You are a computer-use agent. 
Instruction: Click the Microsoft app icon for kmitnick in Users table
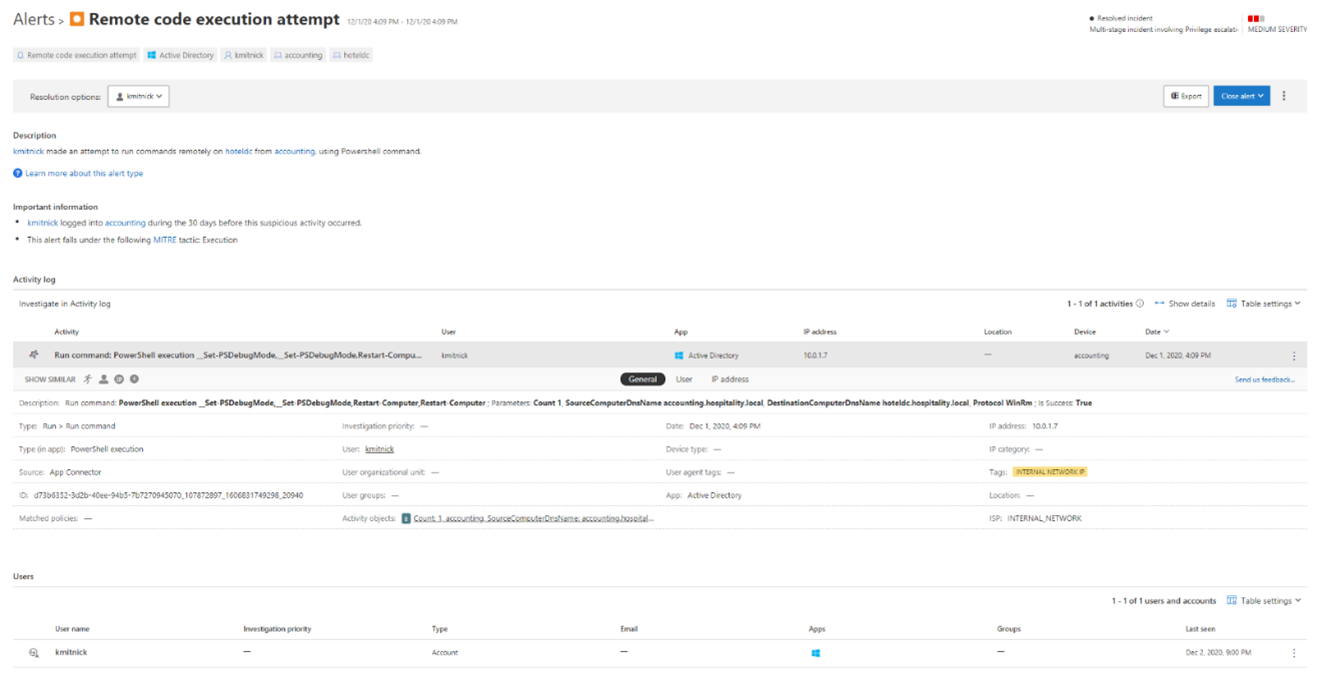pyautogui.click(x=817, y=651)
